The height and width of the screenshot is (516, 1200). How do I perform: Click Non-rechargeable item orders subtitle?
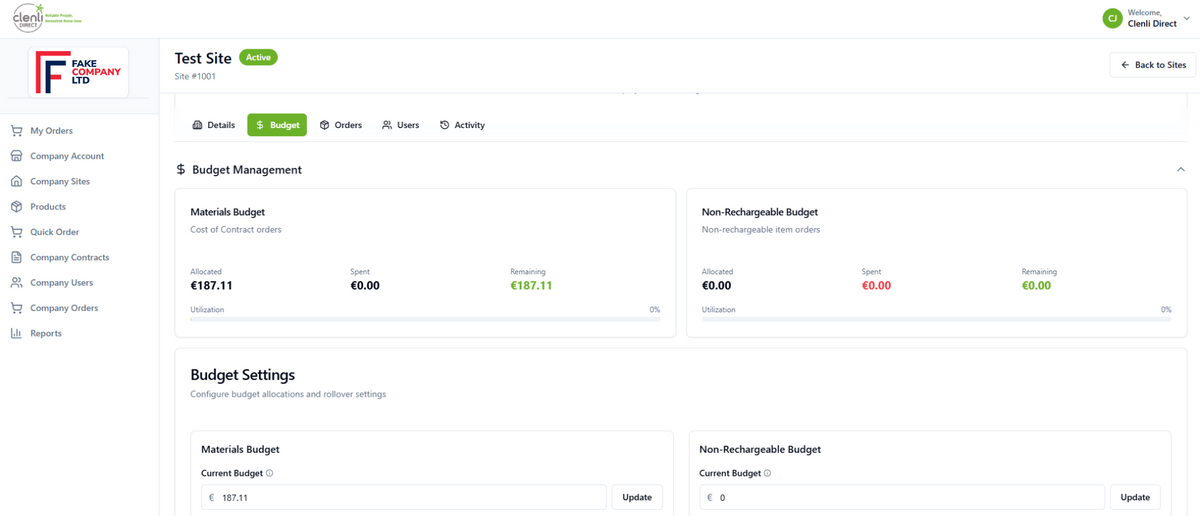click(x=761, y=230)
